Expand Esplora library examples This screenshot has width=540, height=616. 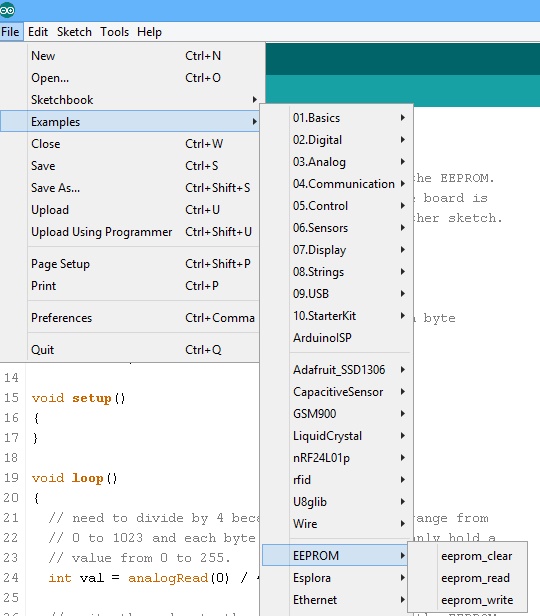(337, 578)
